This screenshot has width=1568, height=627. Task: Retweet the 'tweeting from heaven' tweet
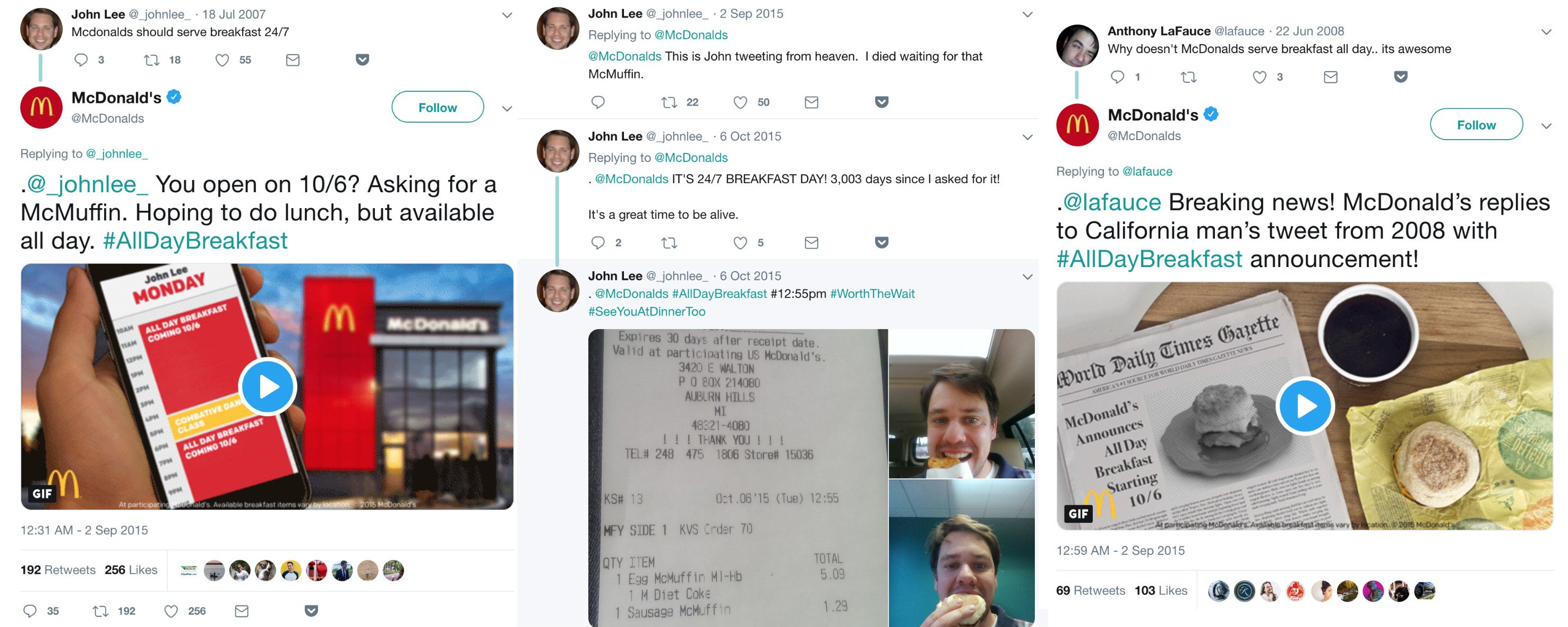tap(669, 102)
